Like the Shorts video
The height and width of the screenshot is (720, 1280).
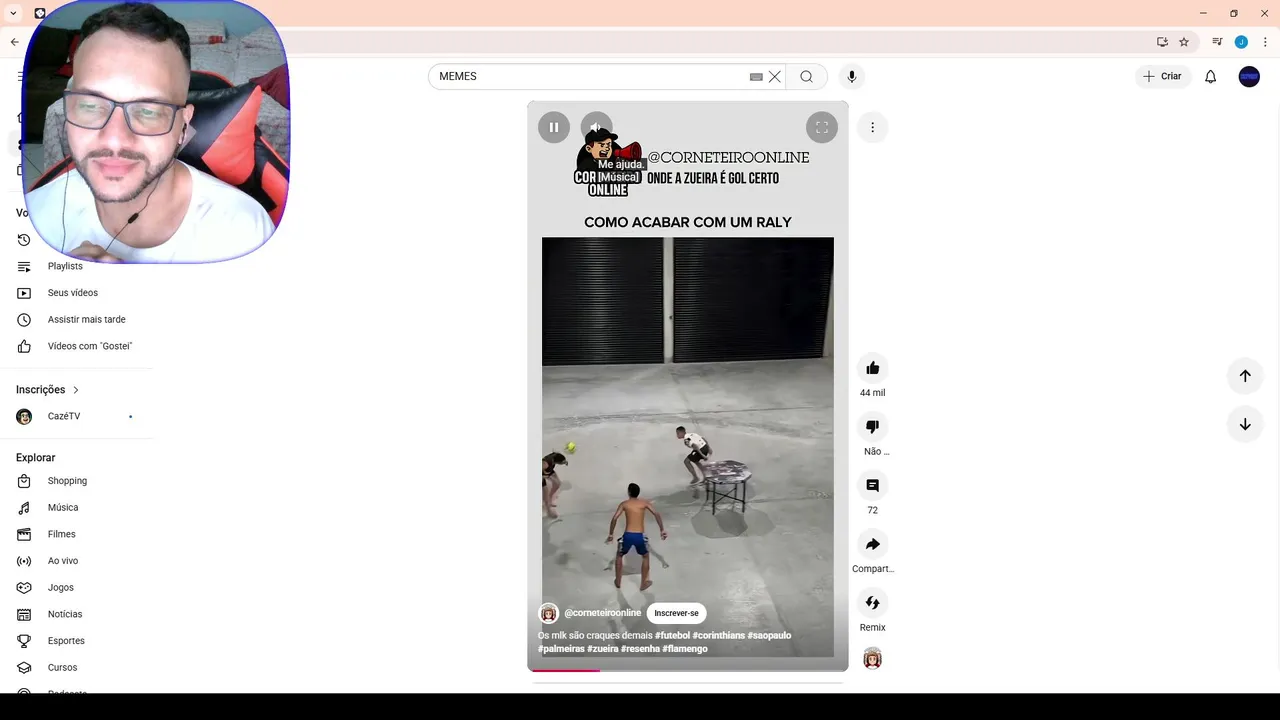(872, 368)
